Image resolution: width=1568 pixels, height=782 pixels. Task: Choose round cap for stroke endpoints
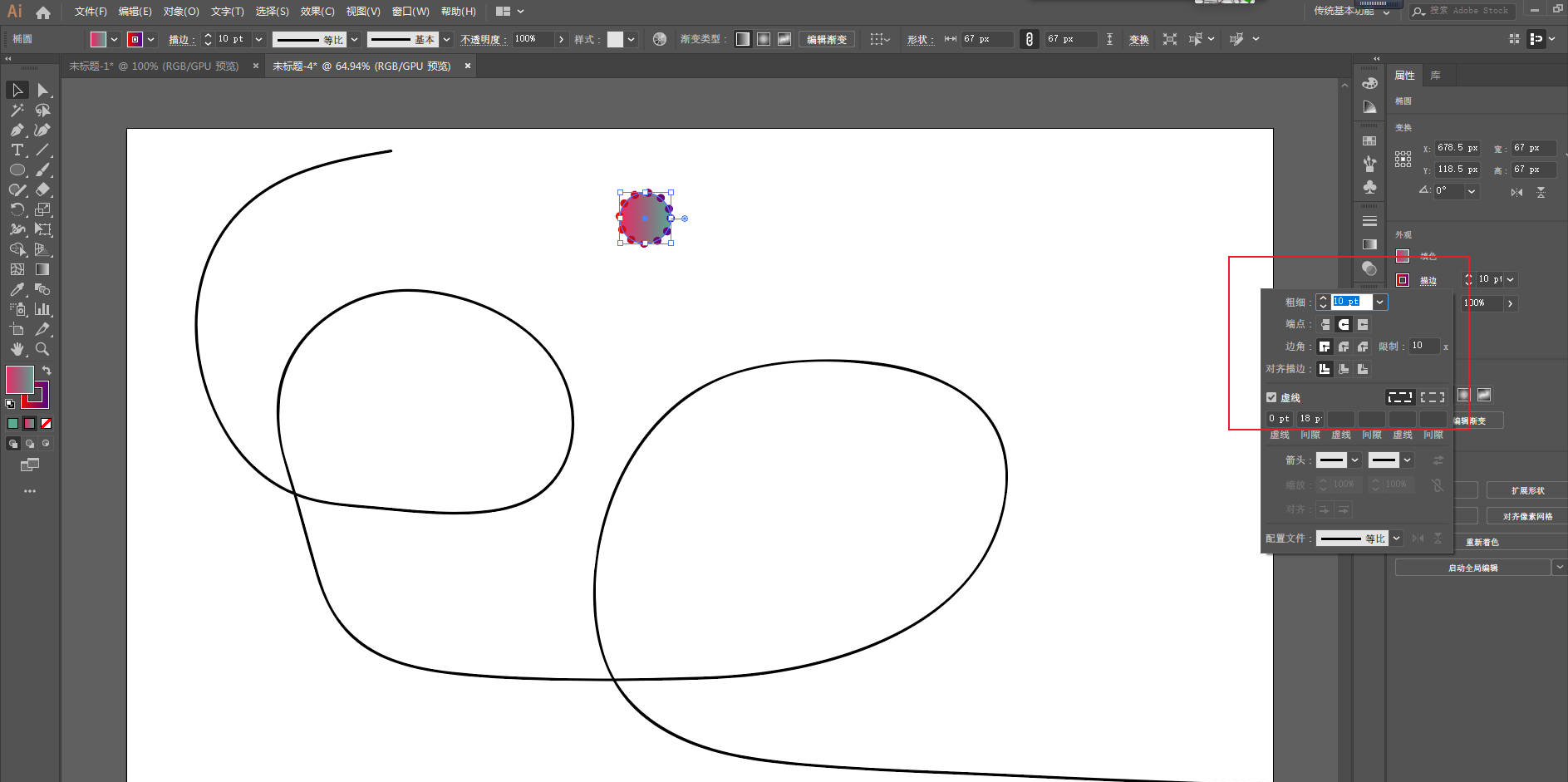tap(1344, 324)
